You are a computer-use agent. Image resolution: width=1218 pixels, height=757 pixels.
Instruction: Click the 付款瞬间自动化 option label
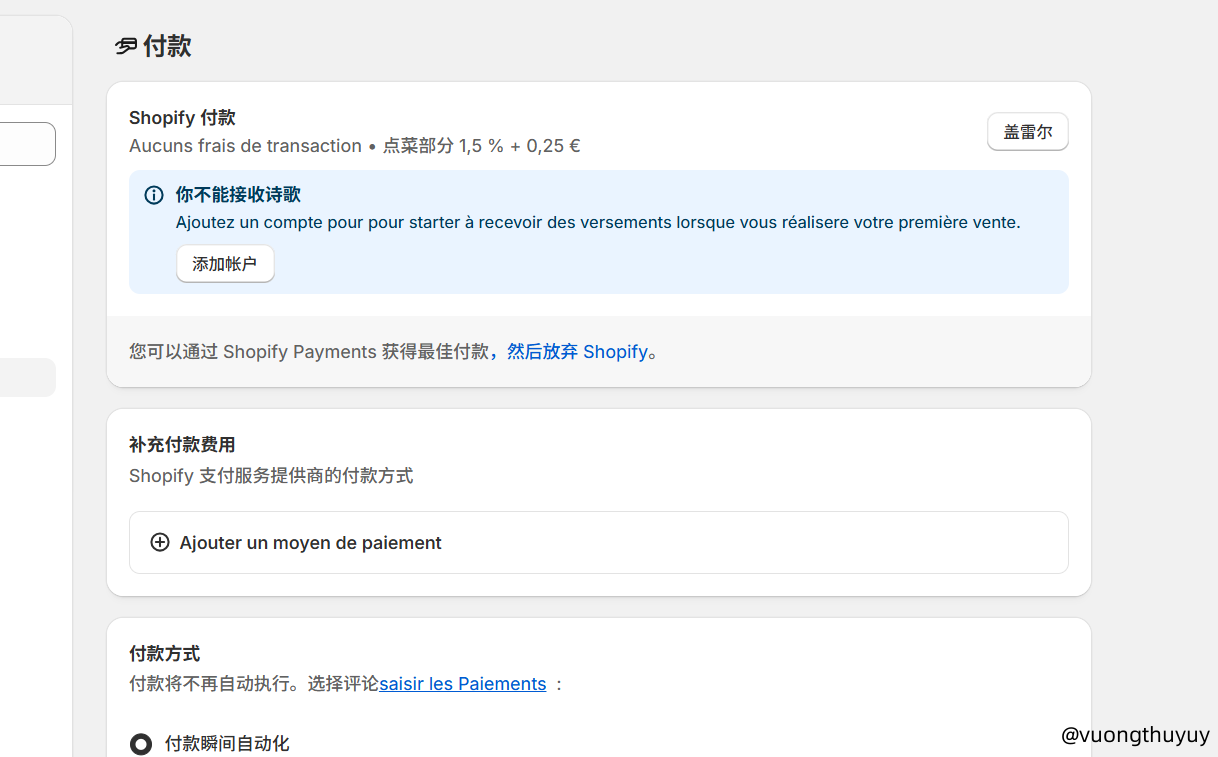(227, 744)
